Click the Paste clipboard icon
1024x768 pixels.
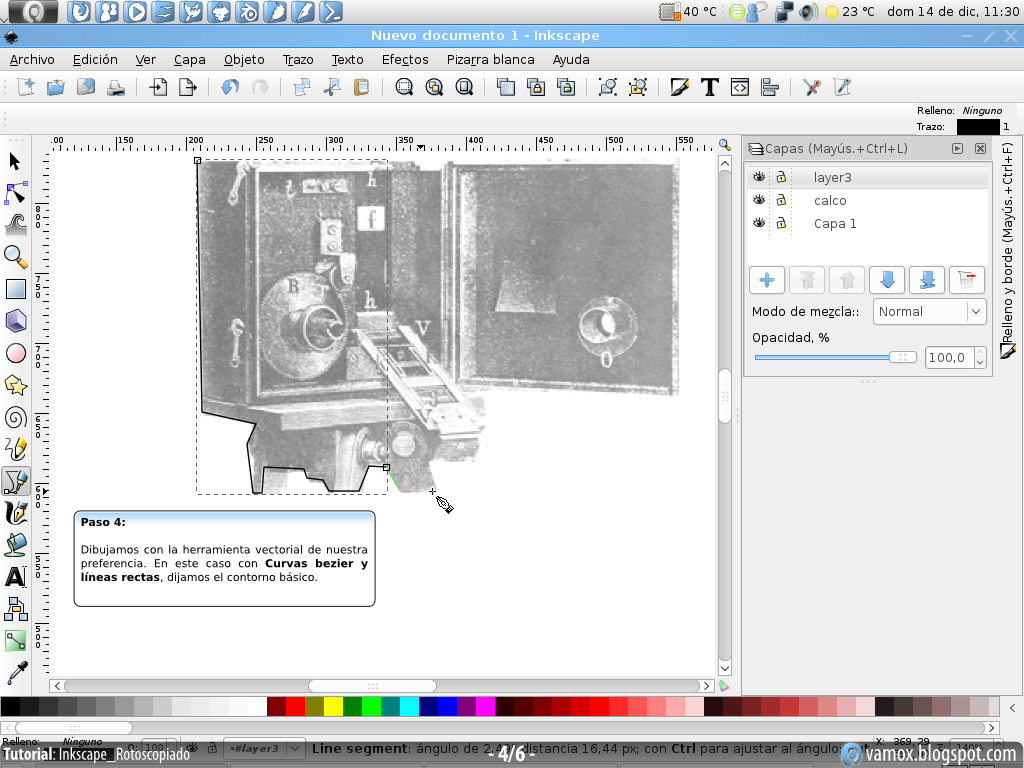click(361, 87)
